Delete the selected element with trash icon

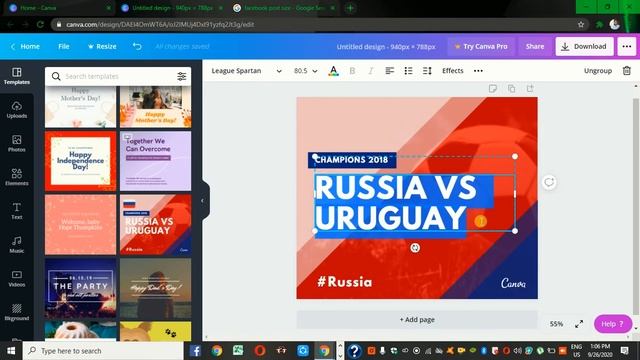(627, 71)
